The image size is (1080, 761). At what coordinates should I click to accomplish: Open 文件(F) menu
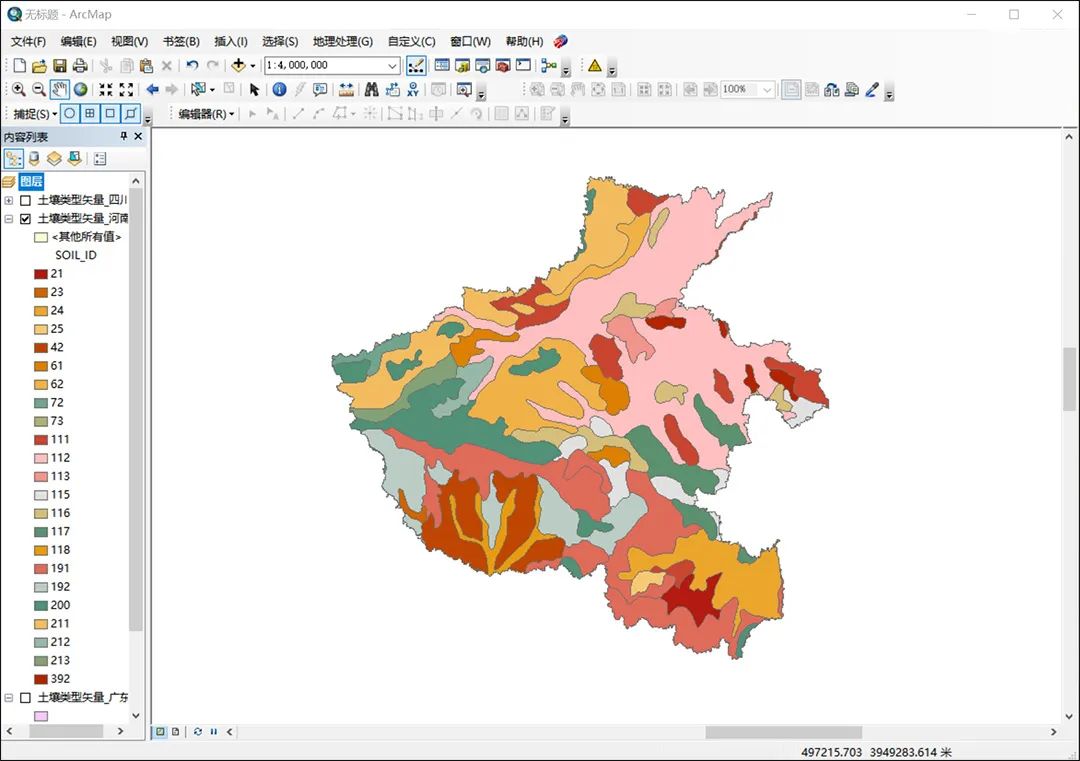[28, 41]
